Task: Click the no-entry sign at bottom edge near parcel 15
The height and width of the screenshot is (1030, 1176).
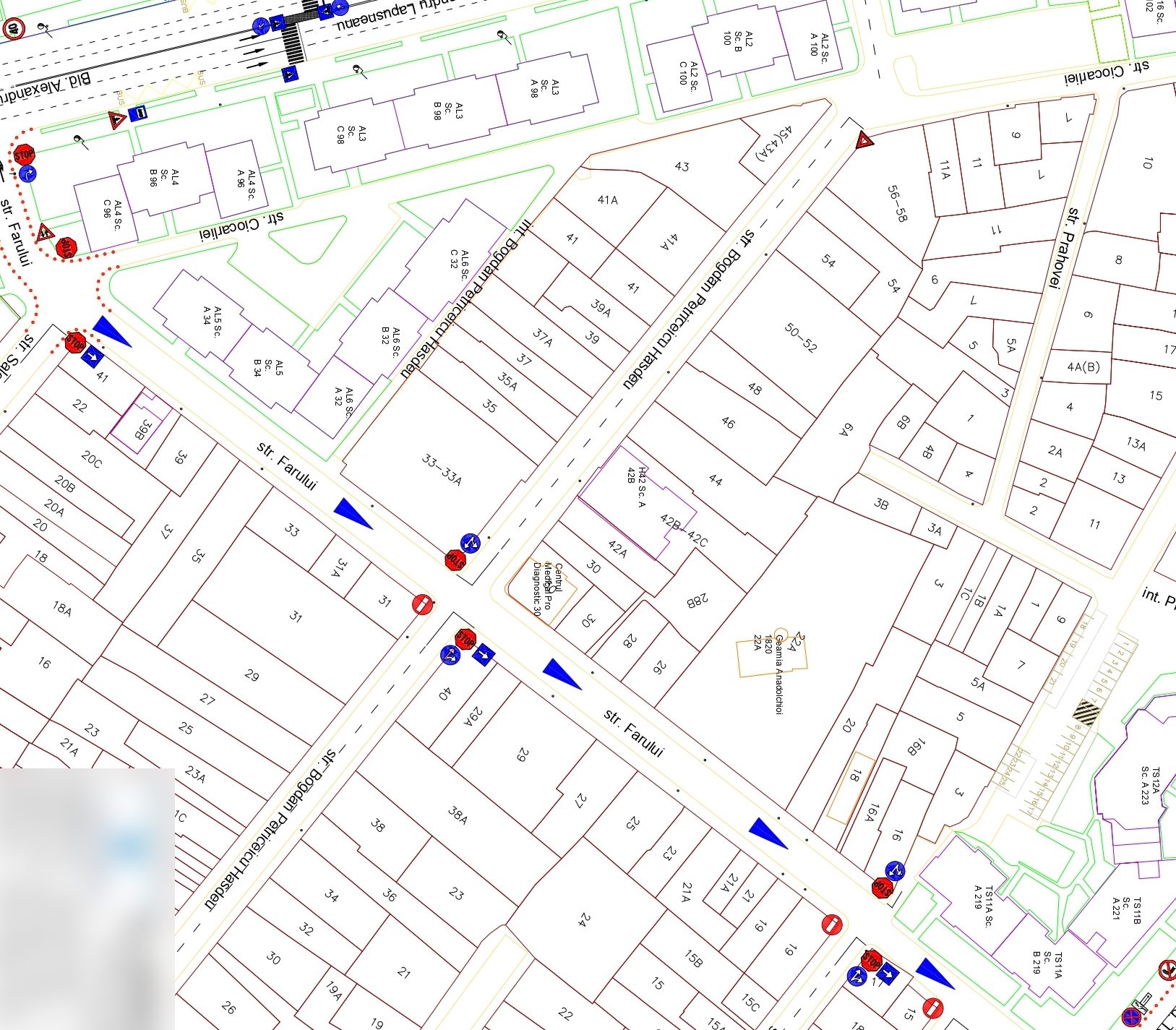Action: (x=933, y=1008)
